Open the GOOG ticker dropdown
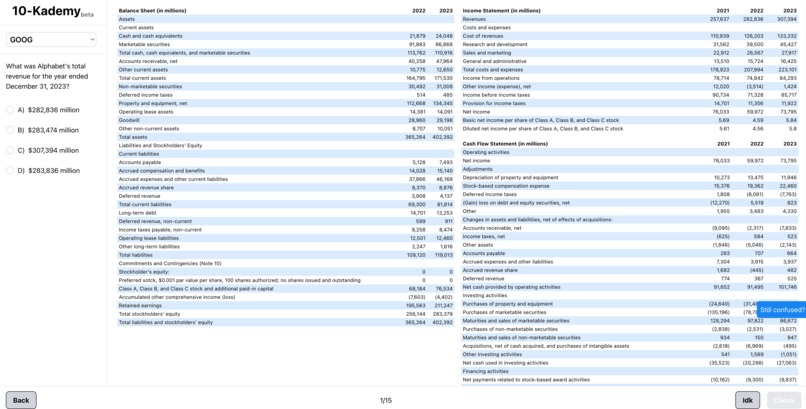806x409 pixels. pyautogui.click(x=51, y=40)
